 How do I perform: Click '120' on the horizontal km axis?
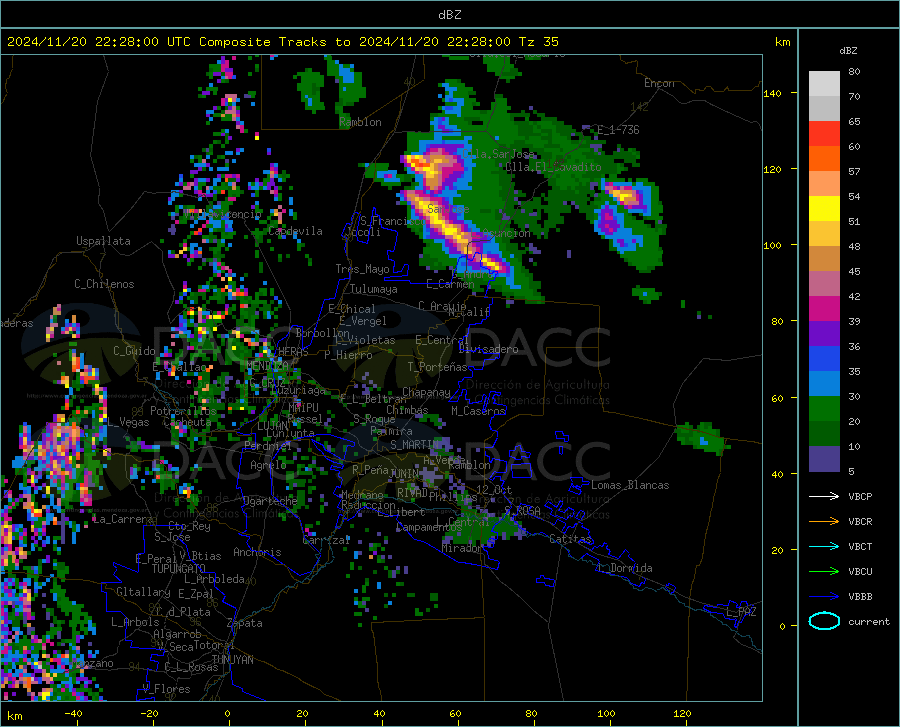coord(682,713)
